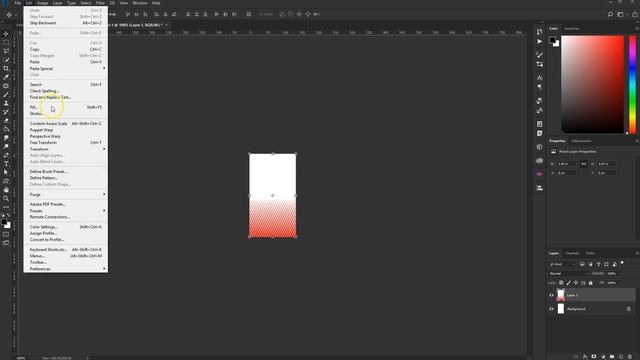The image size is (640, 360).
Task: Open the Paragraph panel icon
Action: click(x=540, y=87)
